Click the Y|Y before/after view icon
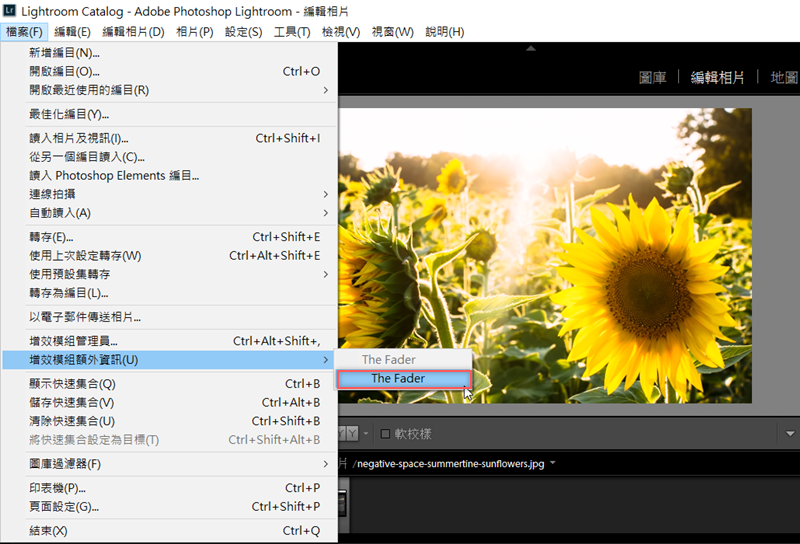 (351, 433)
